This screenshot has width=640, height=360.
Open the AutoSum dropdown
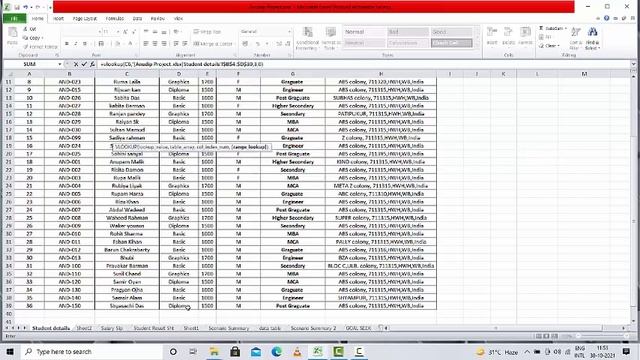566,29
